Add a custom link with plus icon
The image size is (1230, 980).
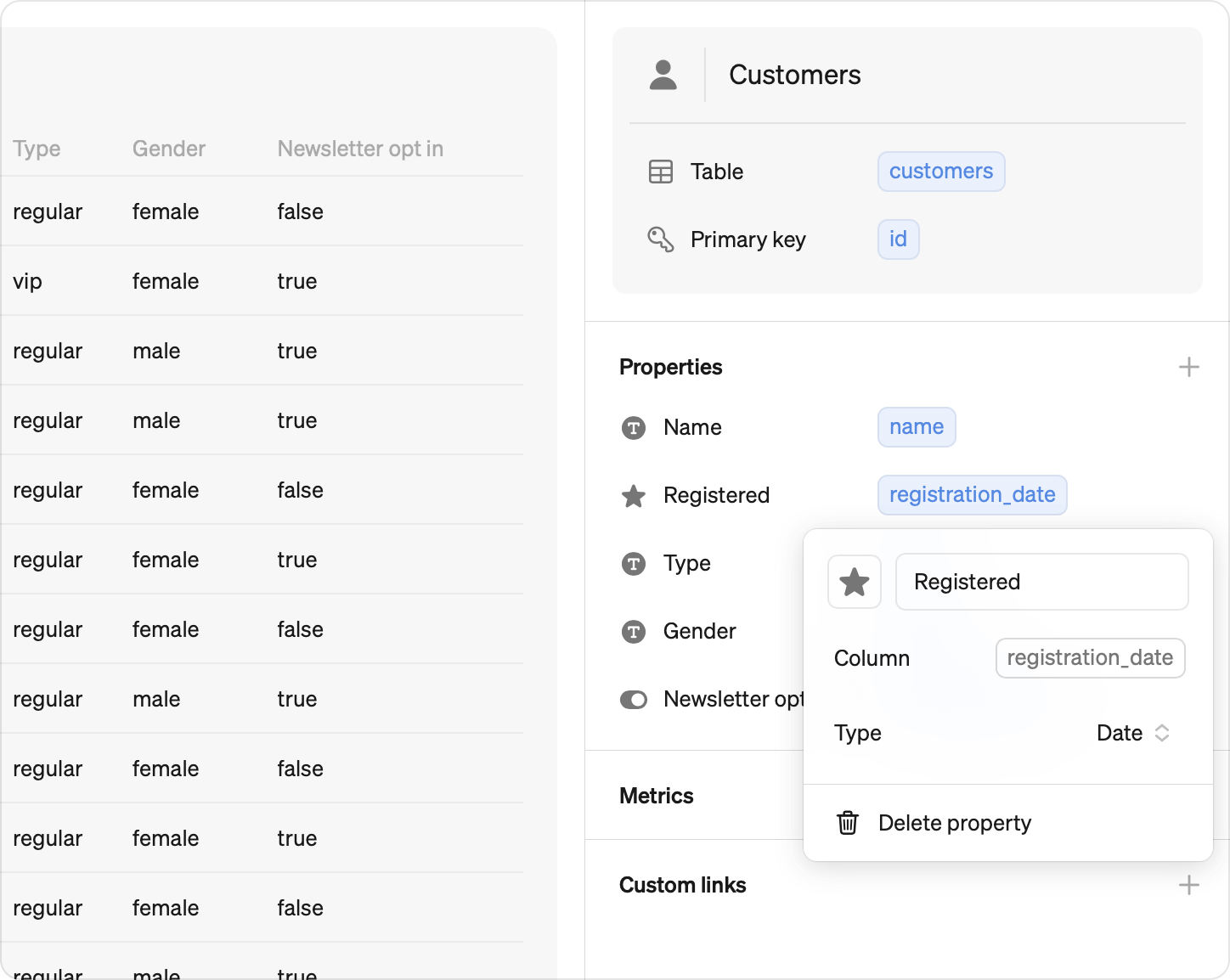[x=1189, y=885]
